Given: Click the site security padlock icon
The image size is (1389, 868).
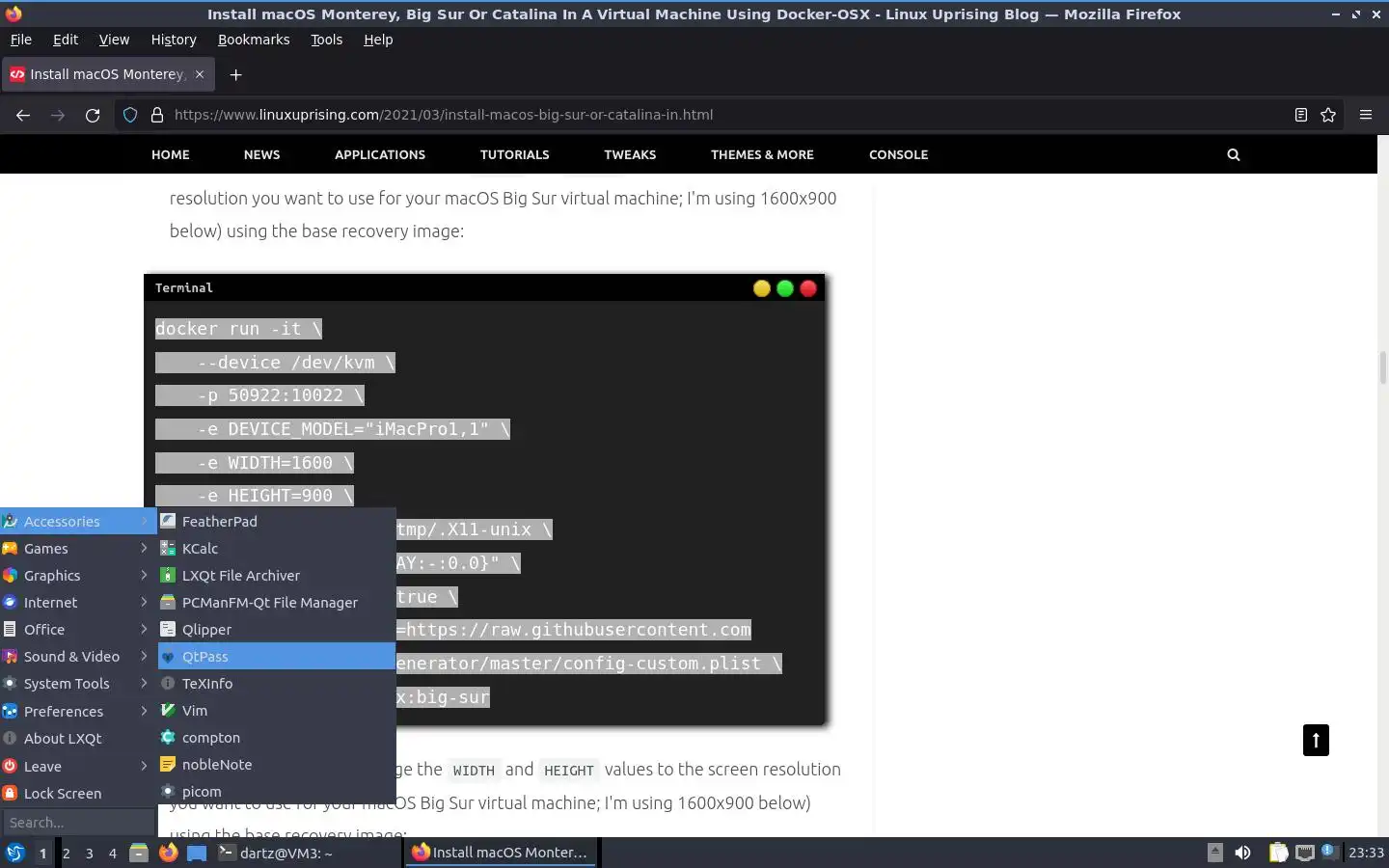Looking at the screenshot, I should 157,115.
